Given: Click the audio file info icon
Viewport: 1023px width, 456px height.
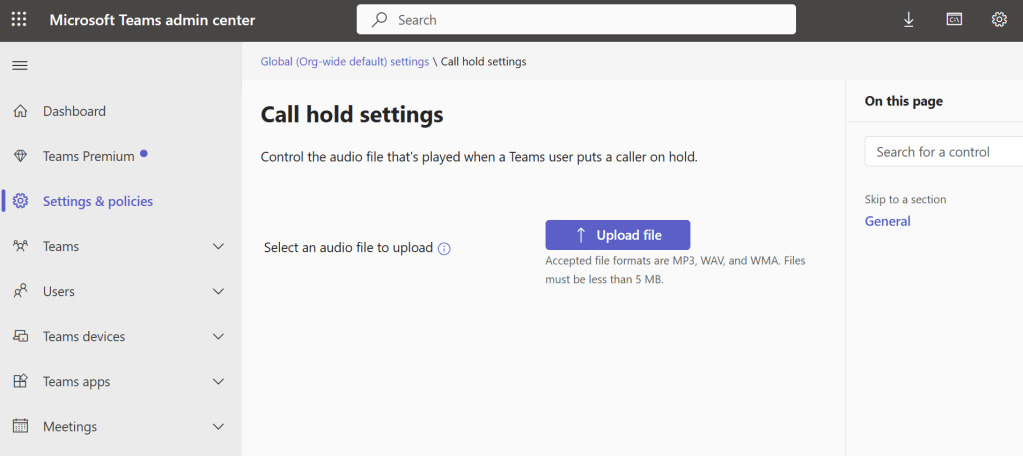Looking at the screenshot, I should 444,248.
